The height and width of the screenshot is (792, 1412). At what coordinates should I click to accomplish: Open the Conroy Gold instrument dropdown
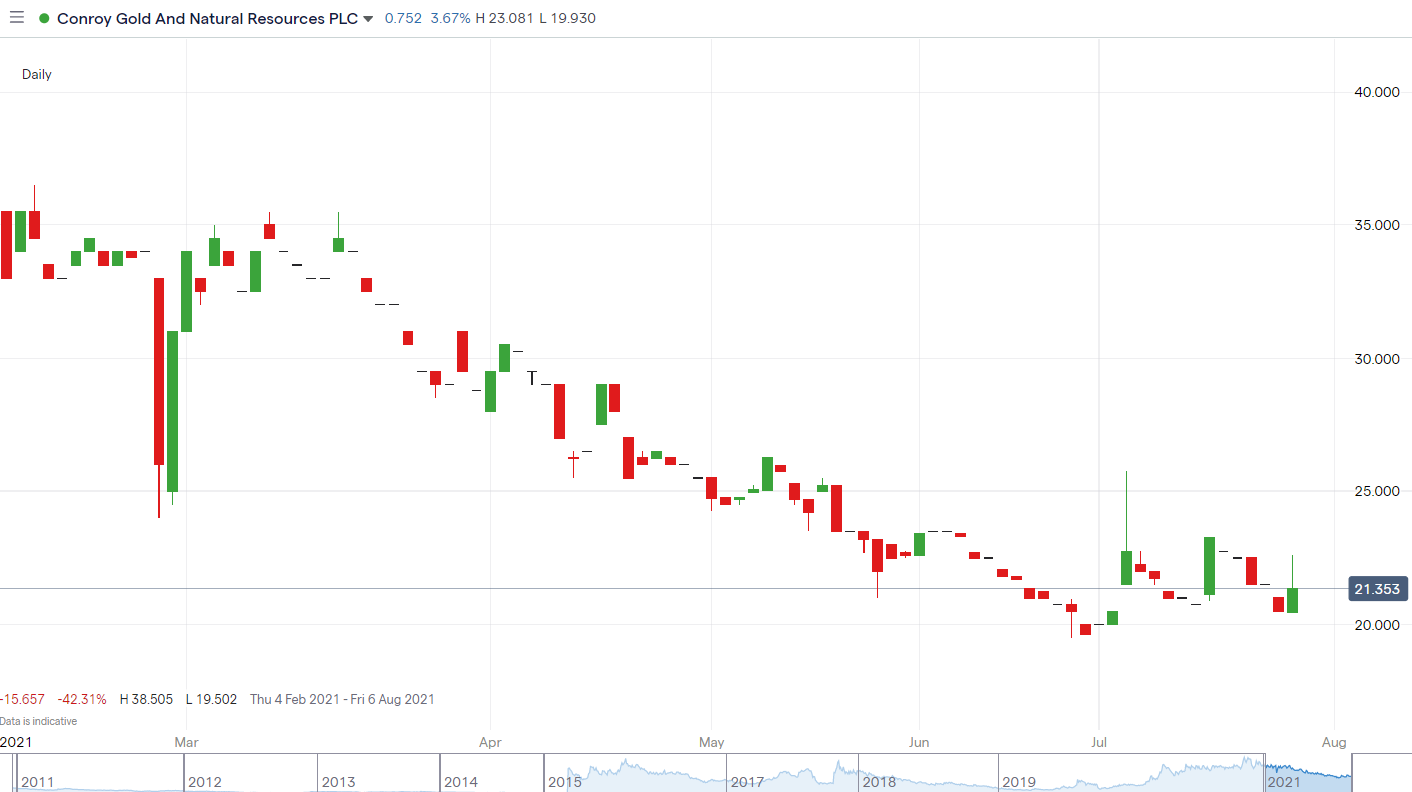(368, 18)
